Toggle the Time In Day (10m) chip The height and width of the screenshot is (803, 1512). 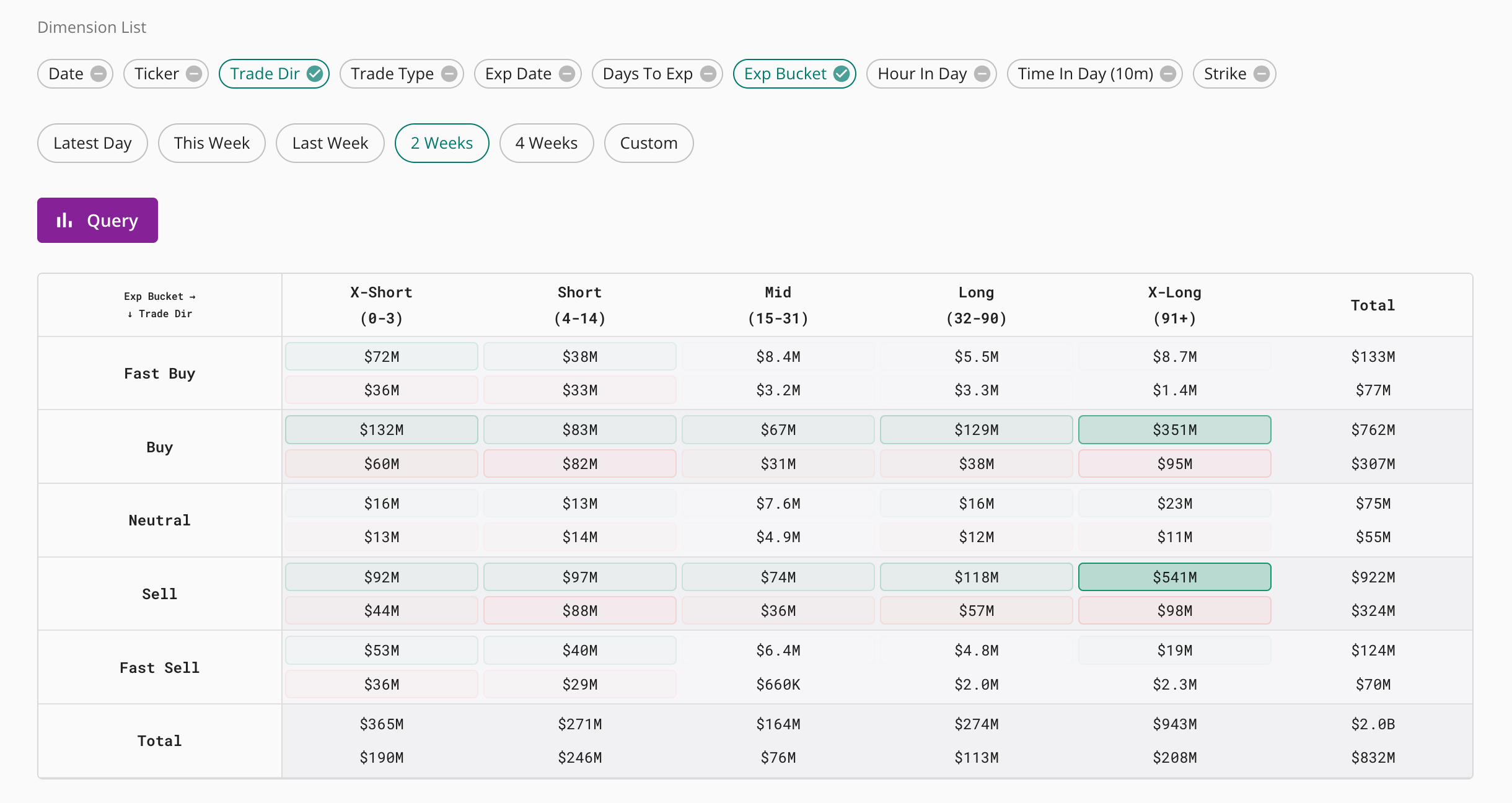pos(1095,74)
